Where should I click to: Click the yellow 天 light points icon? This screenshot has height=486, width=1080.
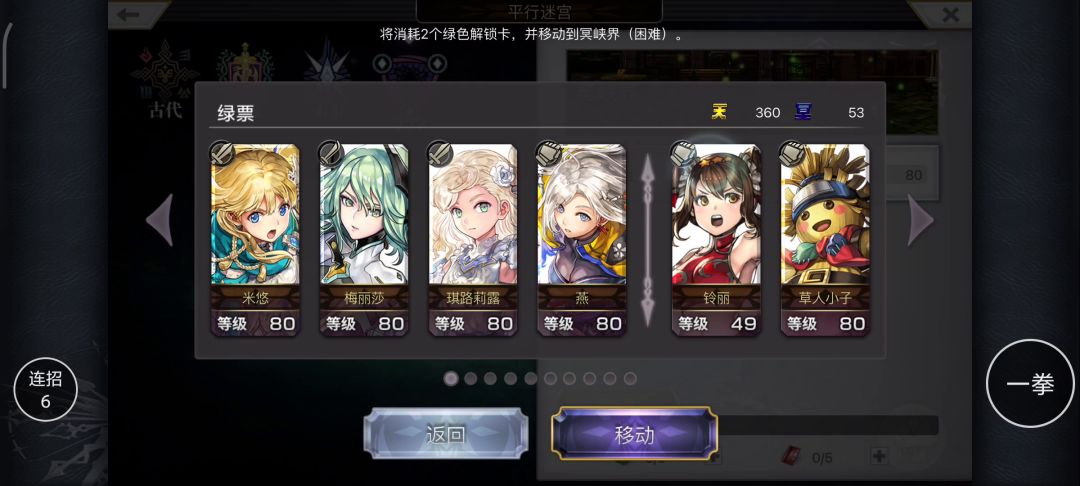[x=720, y=112]
